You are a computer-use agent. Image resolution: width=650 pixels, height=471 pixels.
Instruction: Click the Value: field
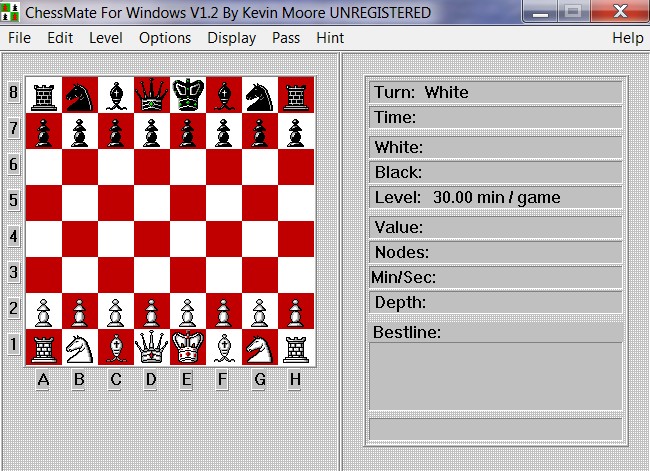(496, 227)
